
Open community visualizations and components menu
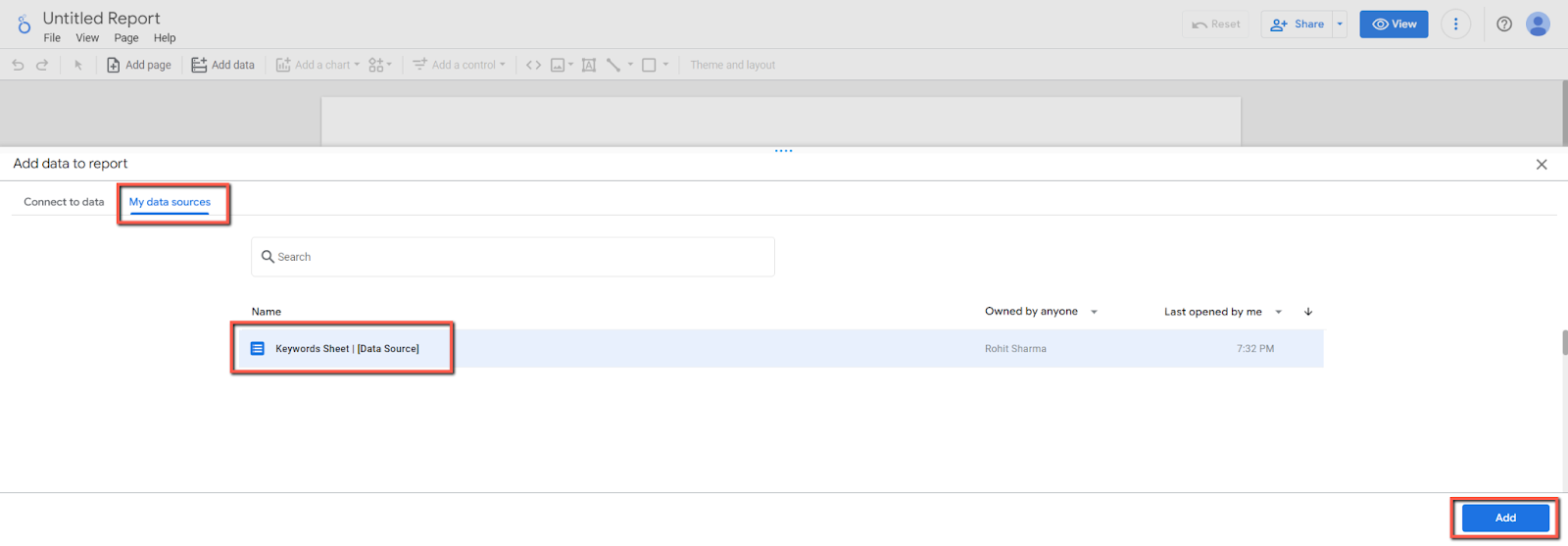point(380,65)
